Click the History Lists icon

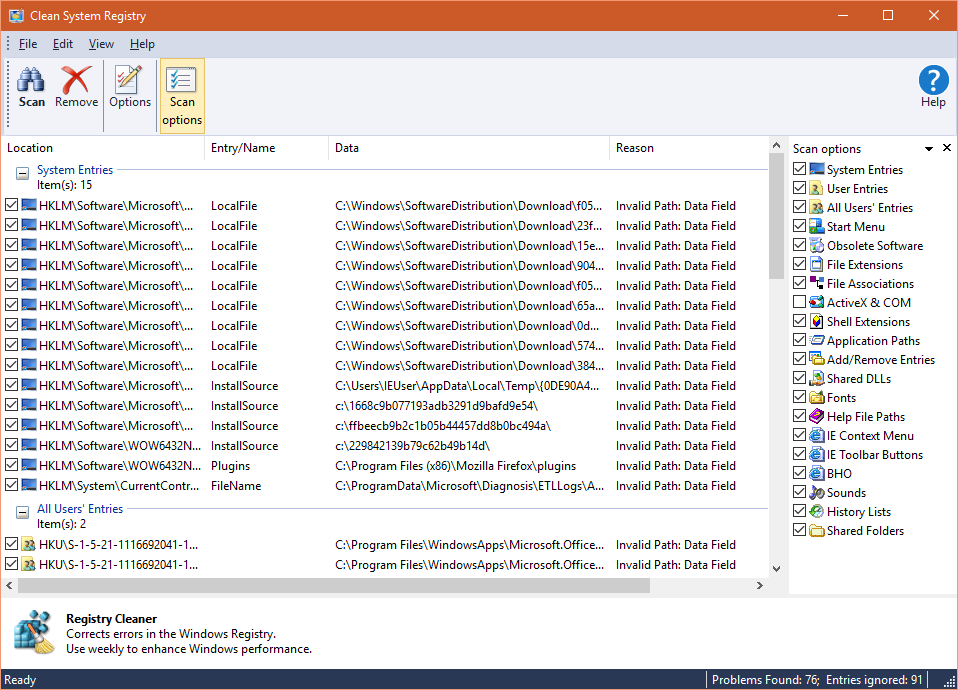click(x=817, y=512)
